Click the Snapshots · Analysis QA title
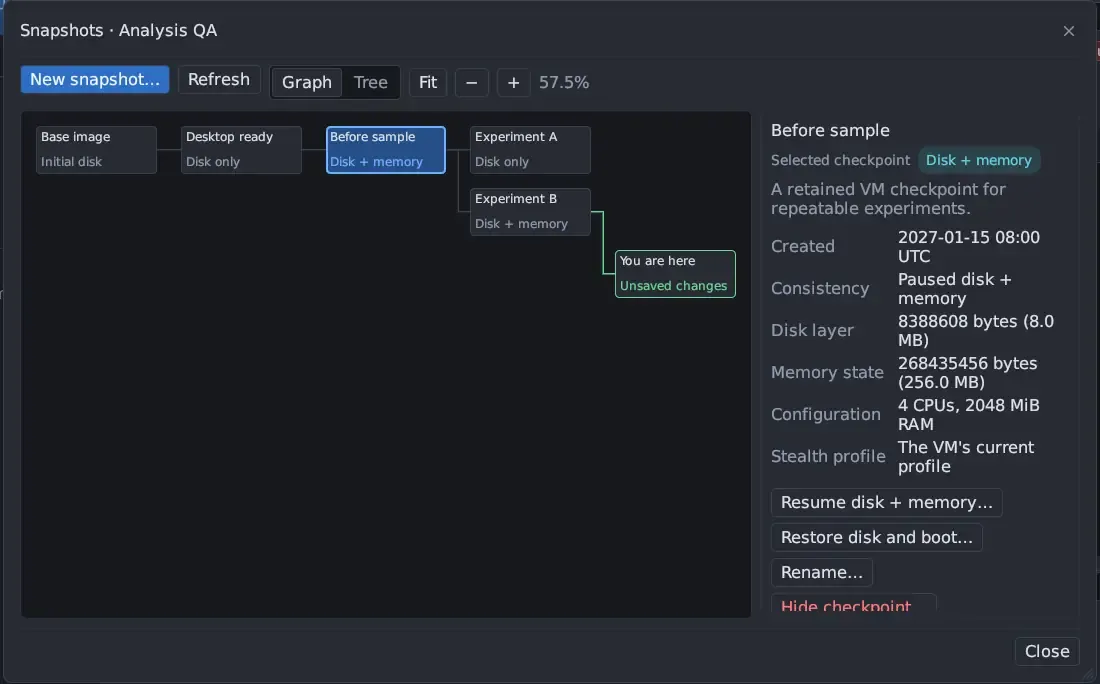The width and height of the screenshot is (1100, 684). click(119, 31)
